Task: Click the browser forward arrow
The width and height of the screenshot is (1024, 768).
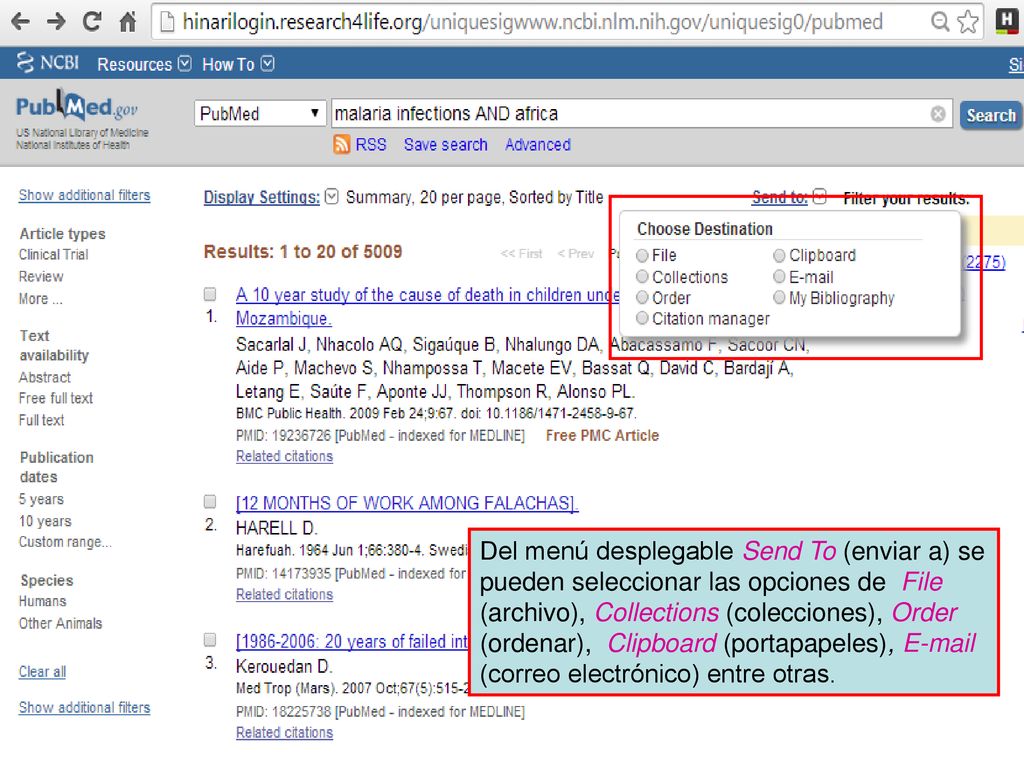Action: pos(56,22)
